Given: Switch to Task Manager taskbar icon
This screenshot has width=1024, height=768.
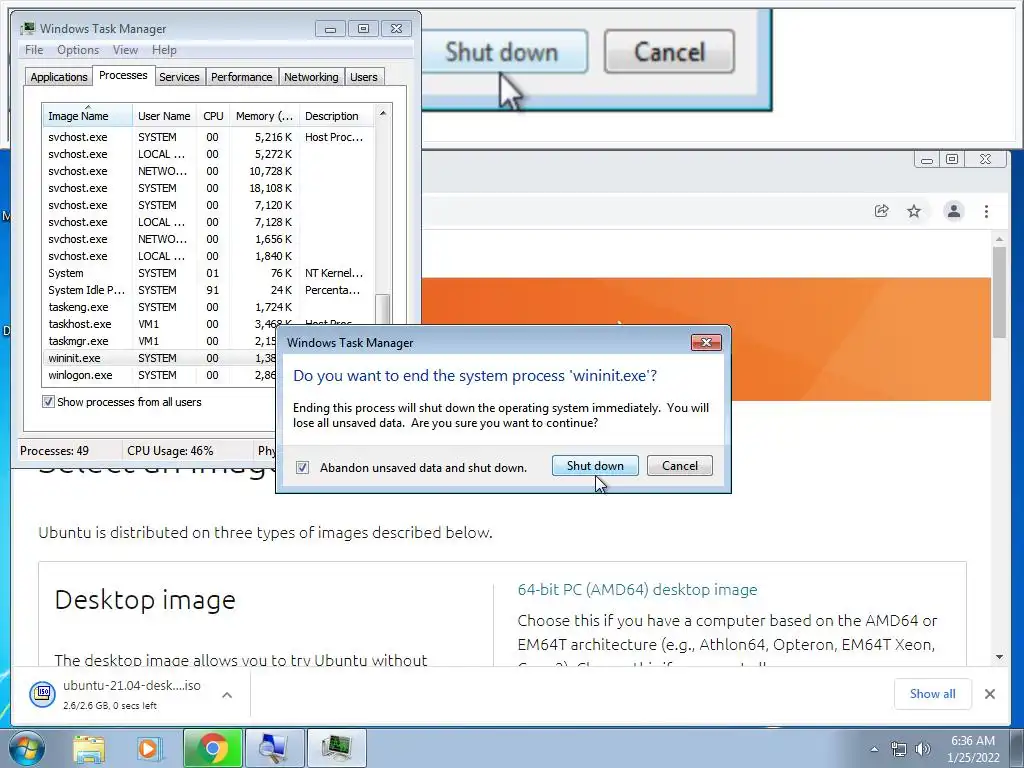Looking at the screenshot, I should click(336, 748).
